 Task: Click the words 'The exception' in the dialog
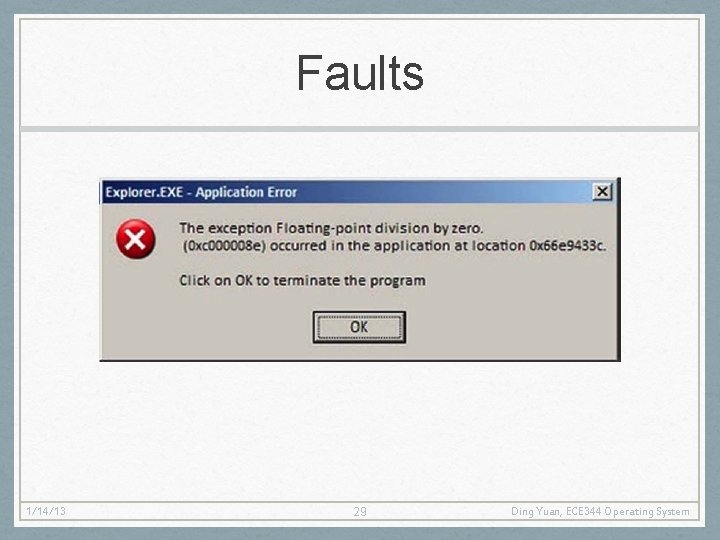point(225,228)
